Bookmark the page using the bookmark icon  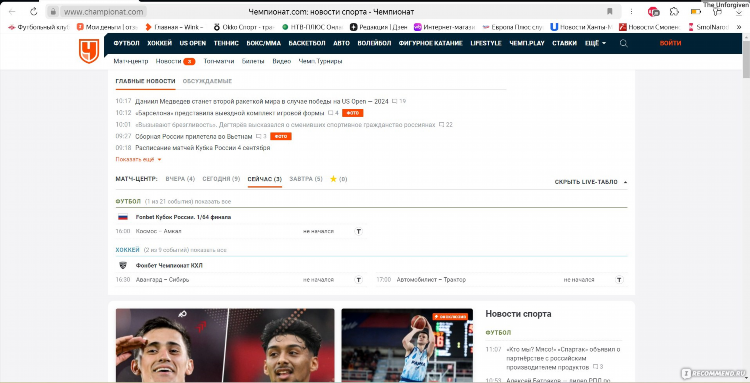[x=610, y=11]
